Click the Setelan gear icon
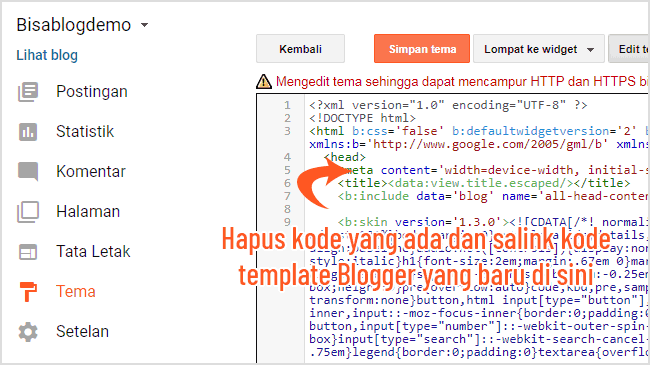 (28, 332)
